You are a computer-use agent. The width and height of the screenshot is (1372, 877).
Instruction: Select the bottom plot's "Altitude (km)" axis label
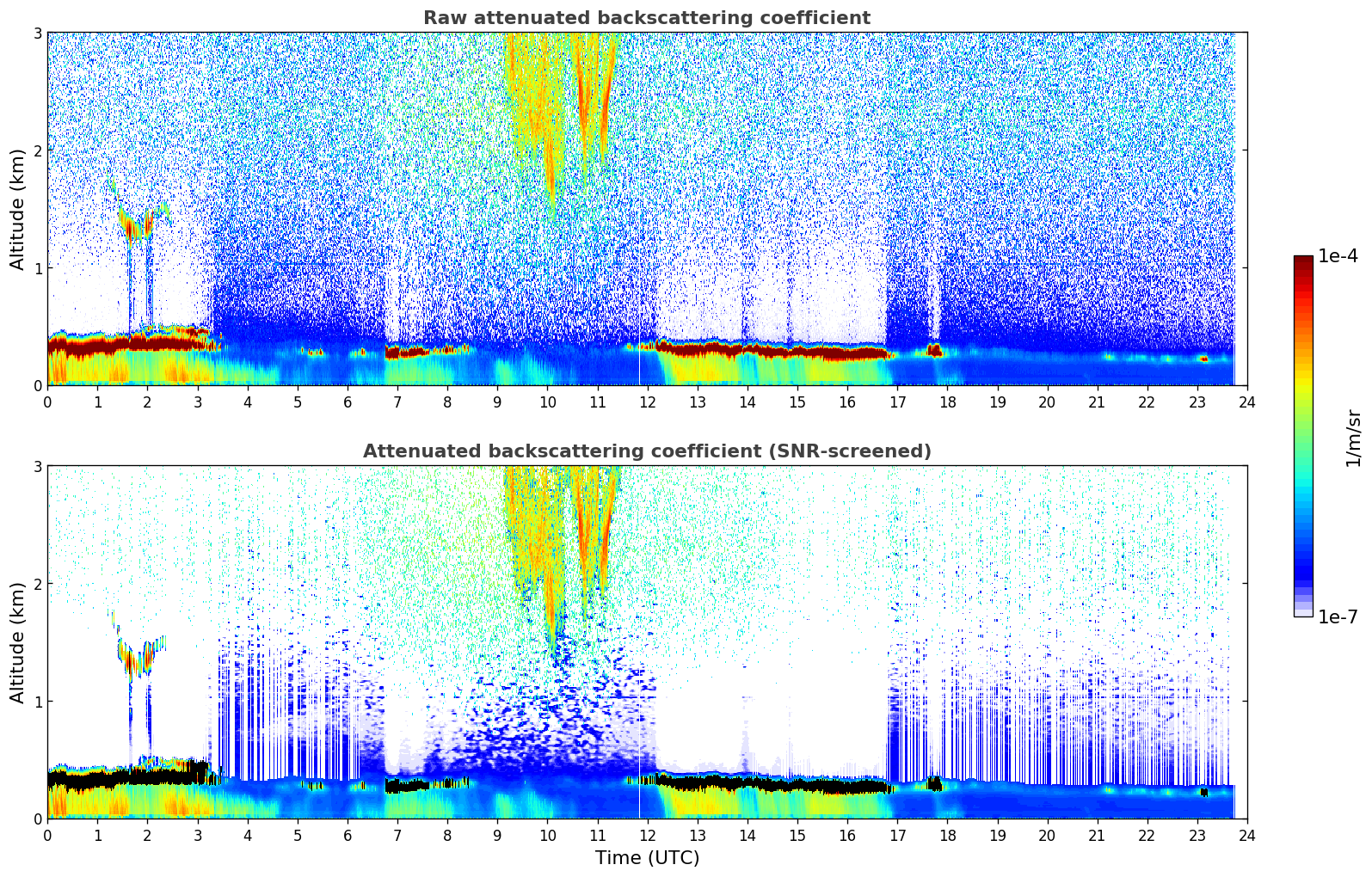18,642
